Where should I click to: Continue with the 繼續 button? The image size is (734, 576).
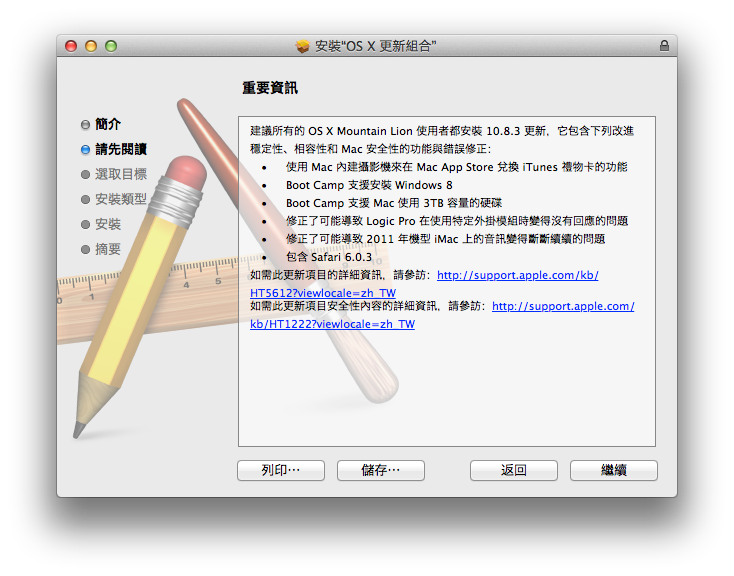614,470
